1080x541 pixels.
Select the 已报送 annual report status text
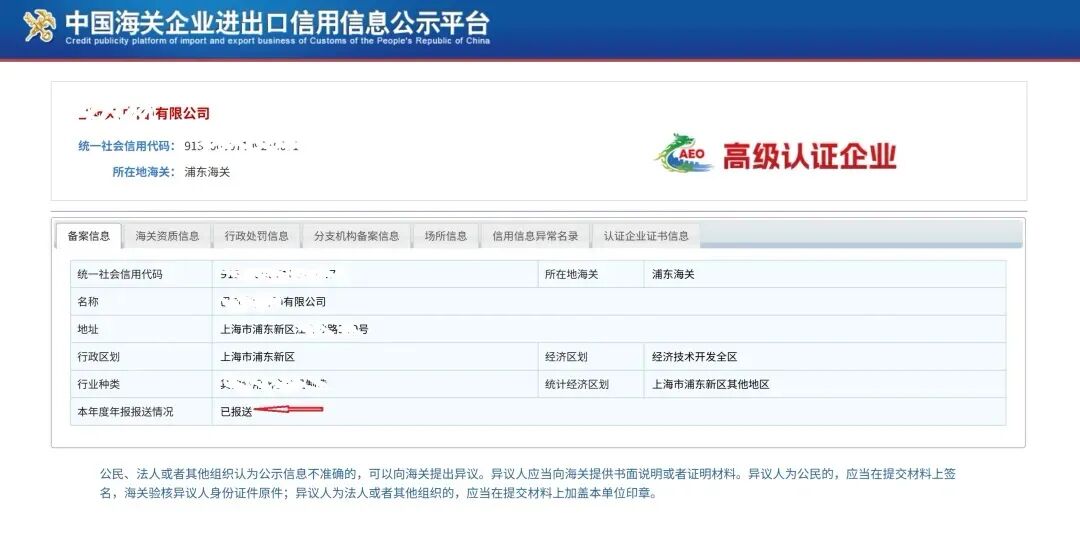pos(236,411)
